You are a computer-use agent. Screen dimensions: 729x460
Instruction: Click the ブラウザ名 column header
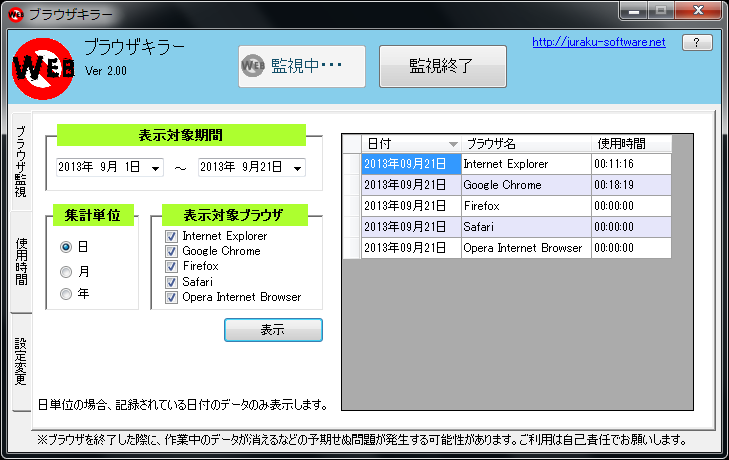526,144
